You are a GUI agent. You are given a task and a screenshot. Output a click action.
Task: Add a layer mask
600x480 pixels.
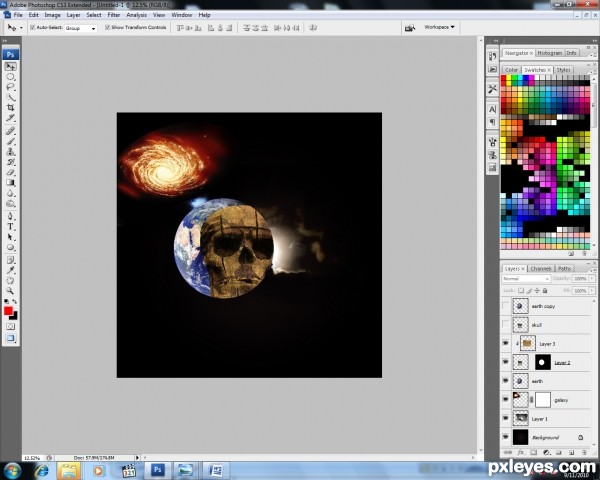pos(533,452)
